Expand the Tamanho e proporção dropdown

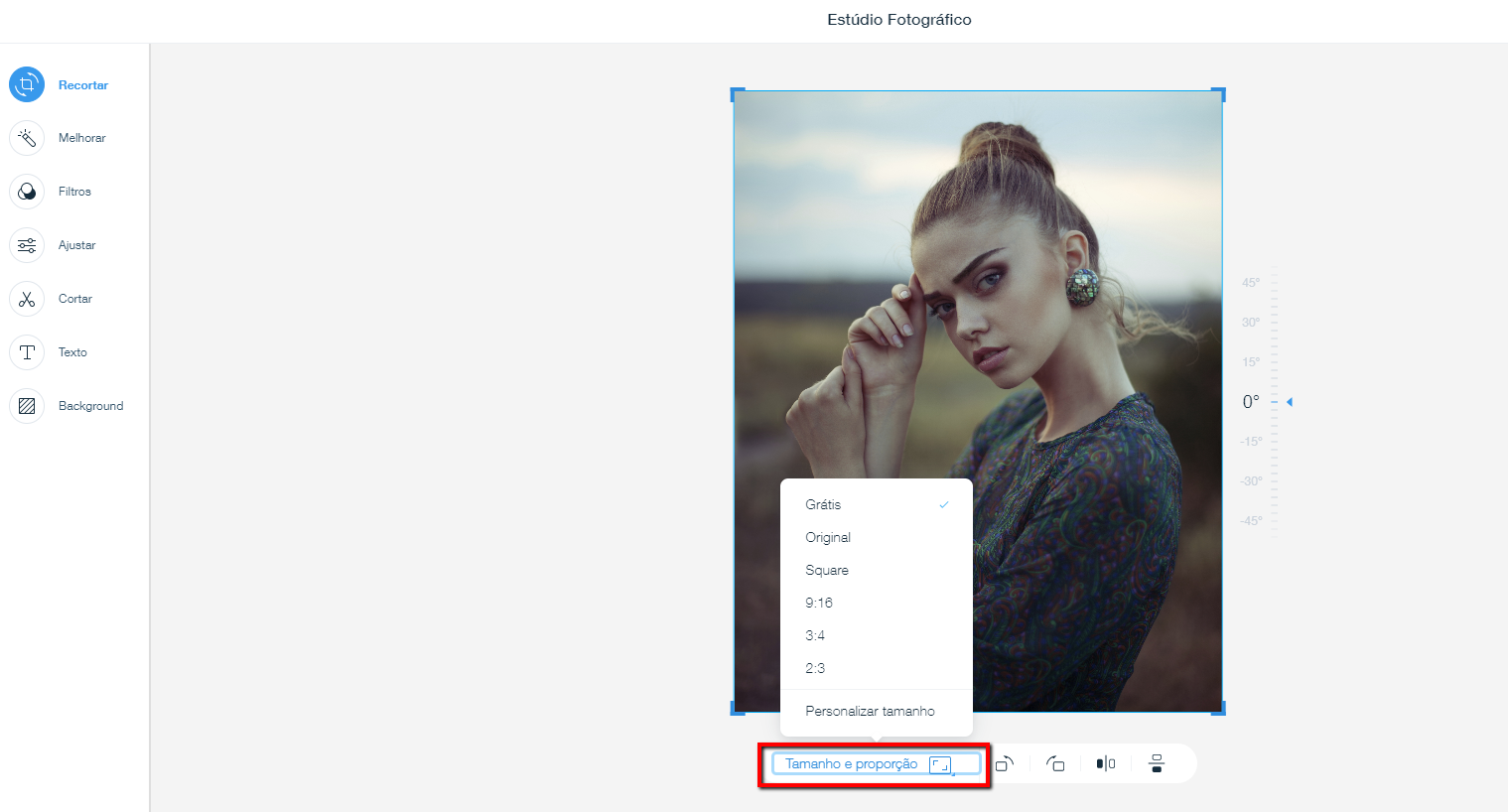click(875, 764)
